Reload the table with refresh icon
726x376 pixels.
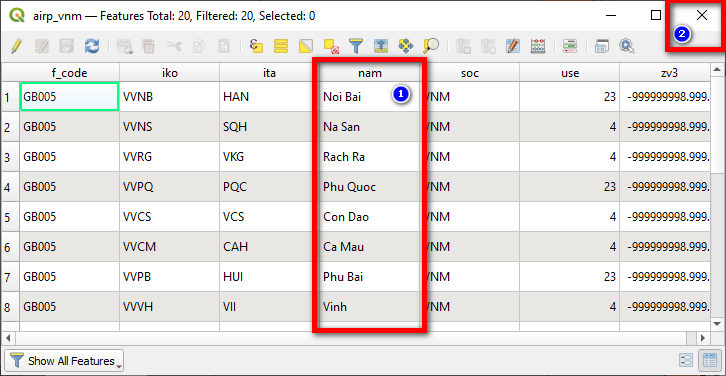tap(92, 46)
